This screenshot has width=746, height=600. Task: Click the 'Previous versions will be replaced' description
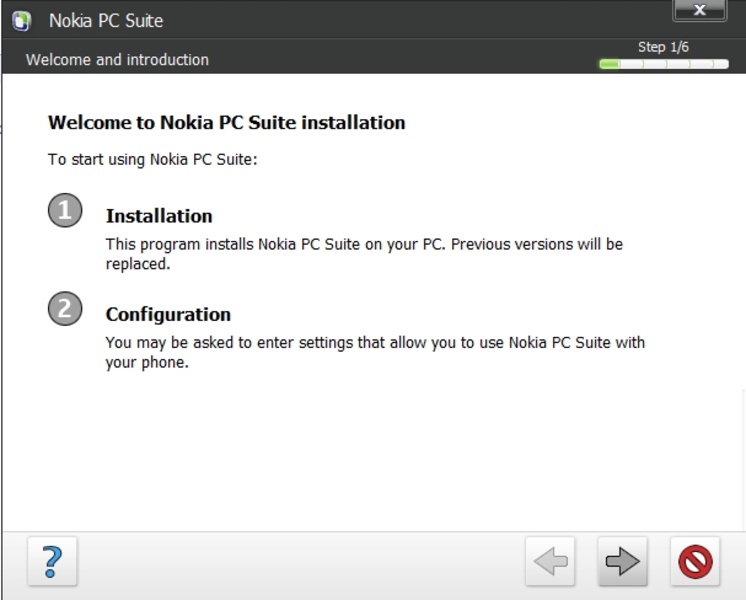[364, 254]
